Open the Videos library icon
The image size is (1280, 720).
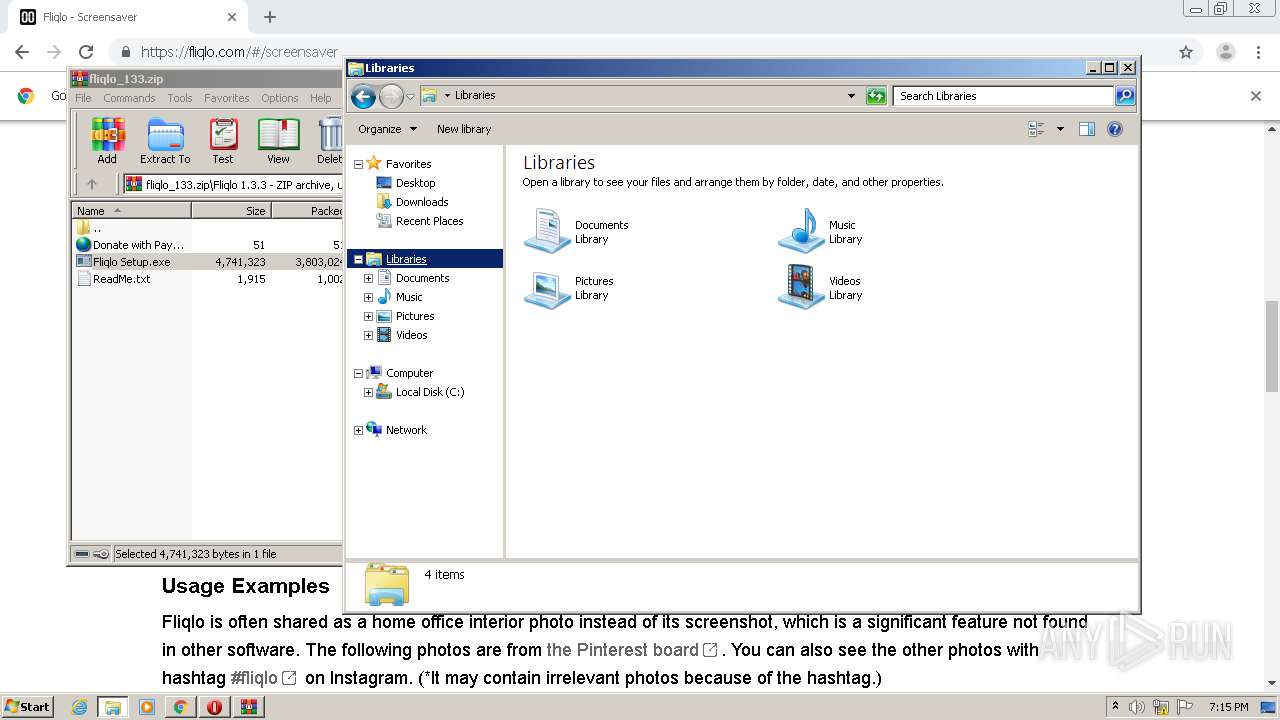(x=801, y=288)
